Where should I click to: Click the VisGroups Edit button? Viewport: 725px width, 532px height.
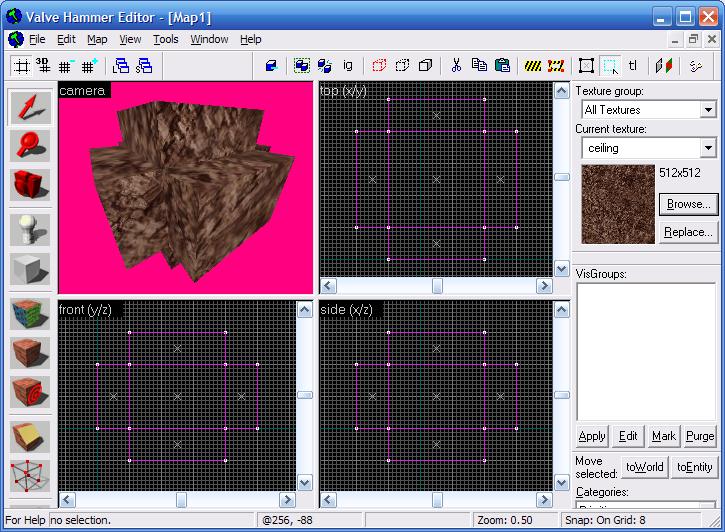coord(628,436)
